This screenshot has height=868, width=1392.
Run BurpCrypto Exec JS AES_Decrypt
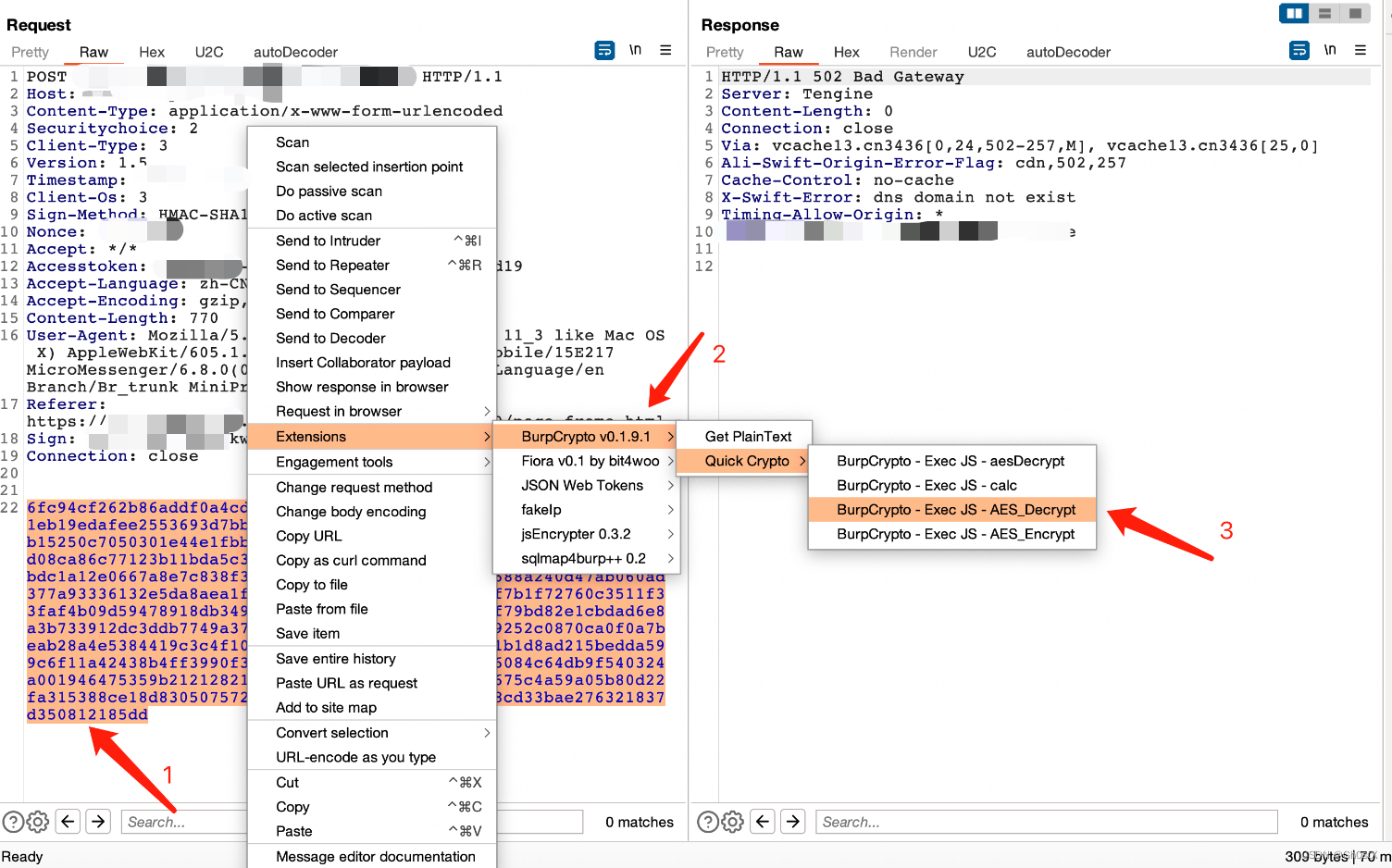[951, 510]
